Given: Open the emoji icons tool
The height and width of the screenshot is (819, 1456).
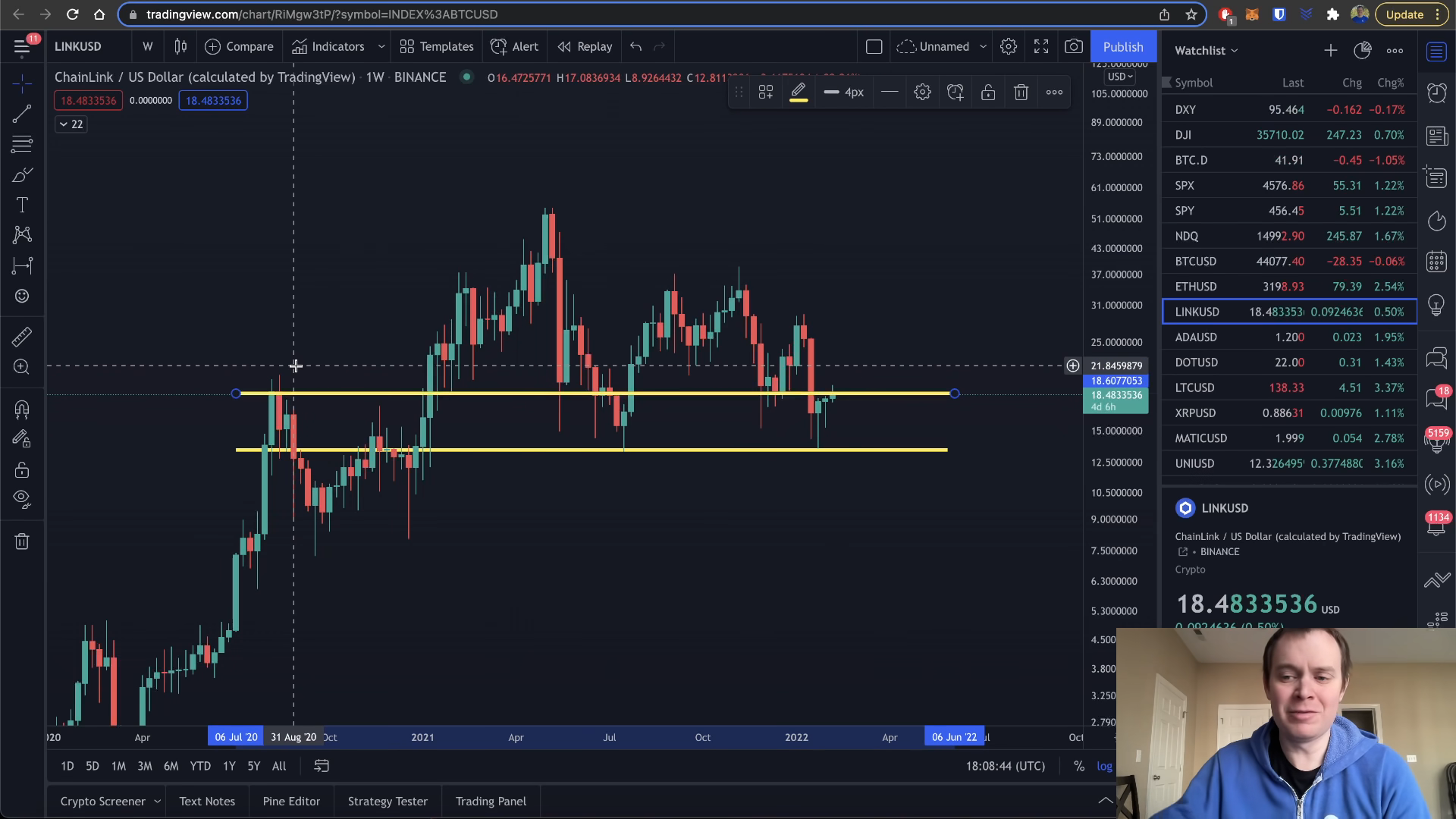Looking at the screenshot, I should pos(22,296).
